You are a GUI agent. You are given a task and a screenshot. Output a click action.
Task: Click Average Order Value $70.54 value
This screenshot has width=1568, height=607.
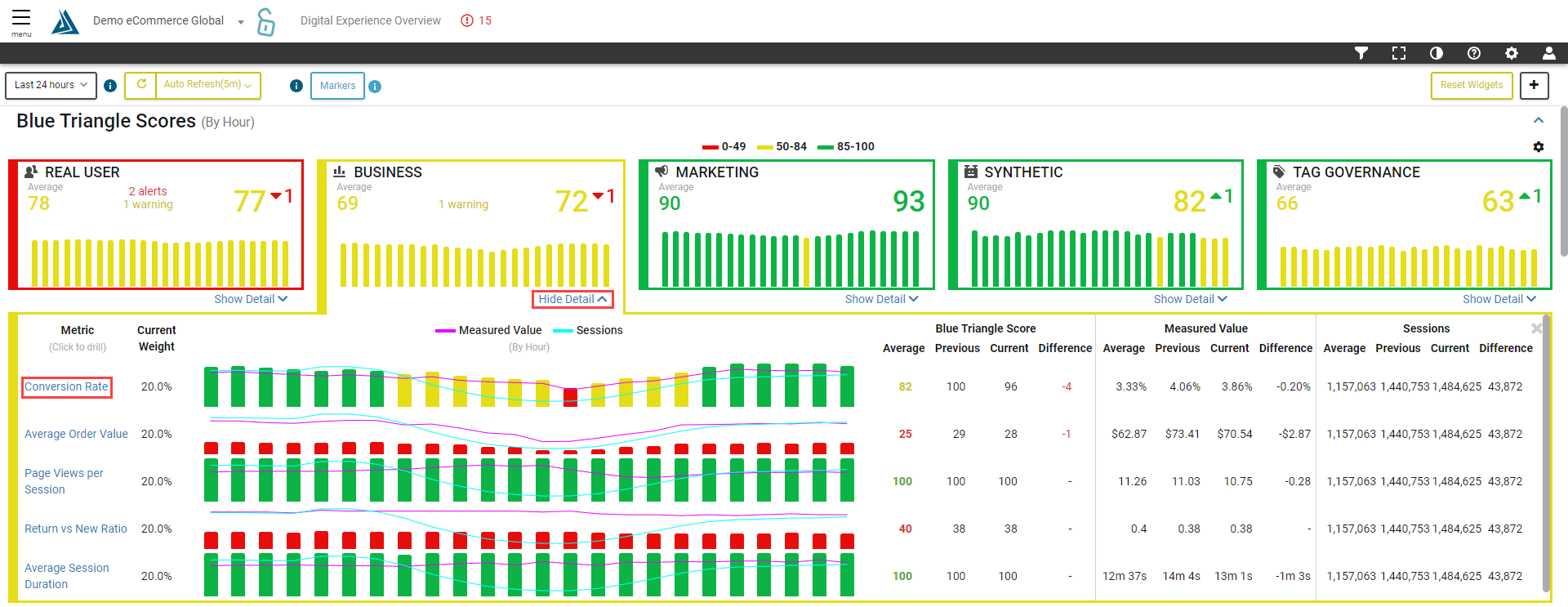coord(1234,434)
